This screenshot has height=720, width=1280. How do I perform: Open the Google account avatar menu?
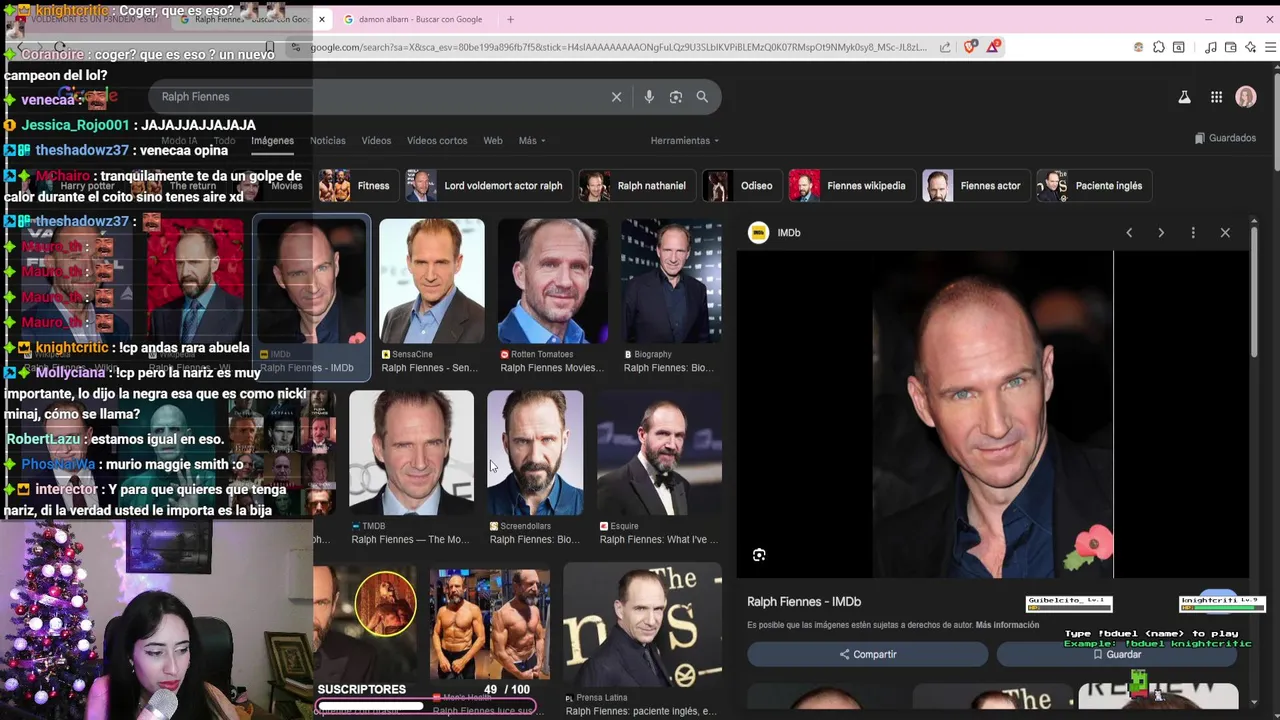pos(1246,97)
